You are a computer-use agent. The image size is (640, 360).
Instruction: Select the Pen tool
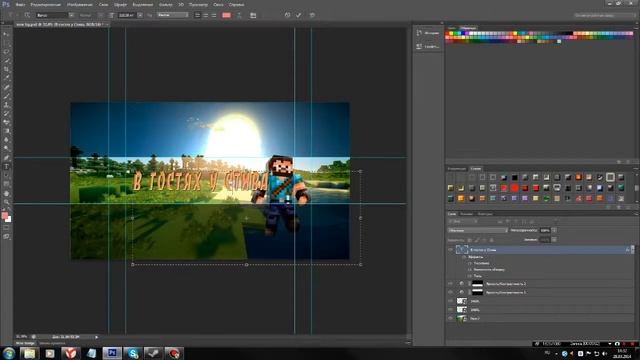6,158
